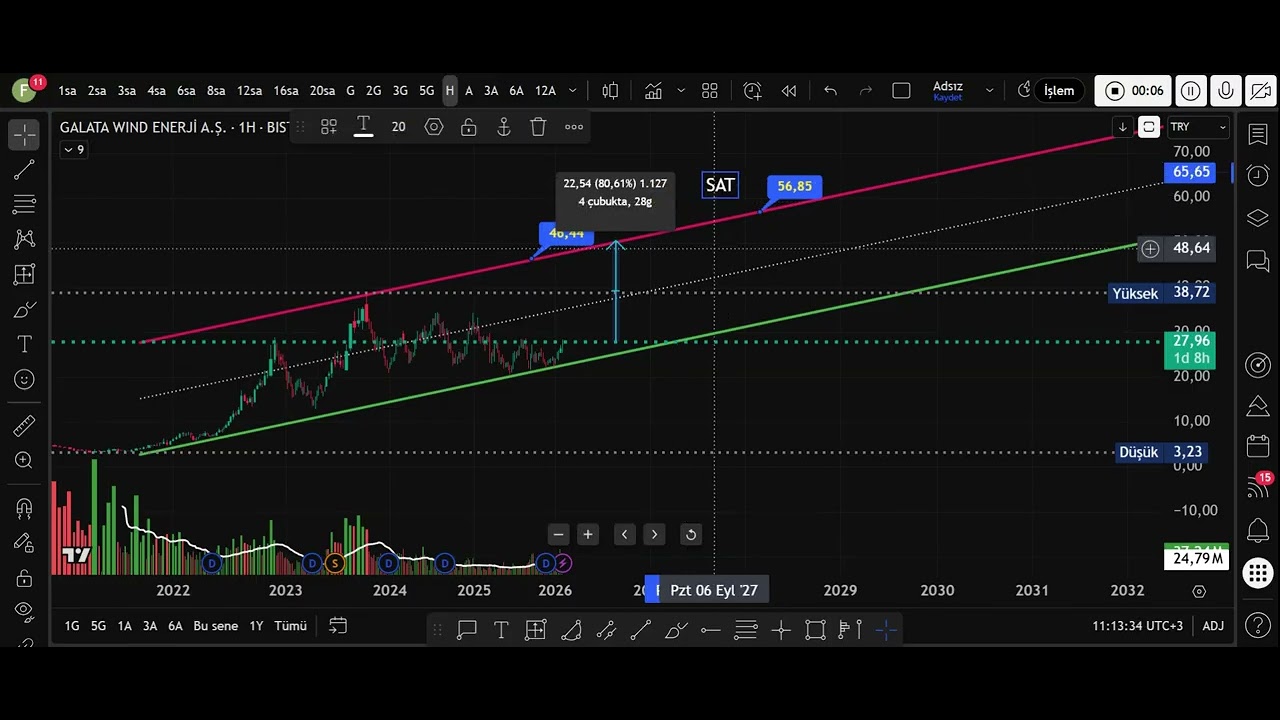
Task: Select the brush drawing tool
Action: coord(24,309)
